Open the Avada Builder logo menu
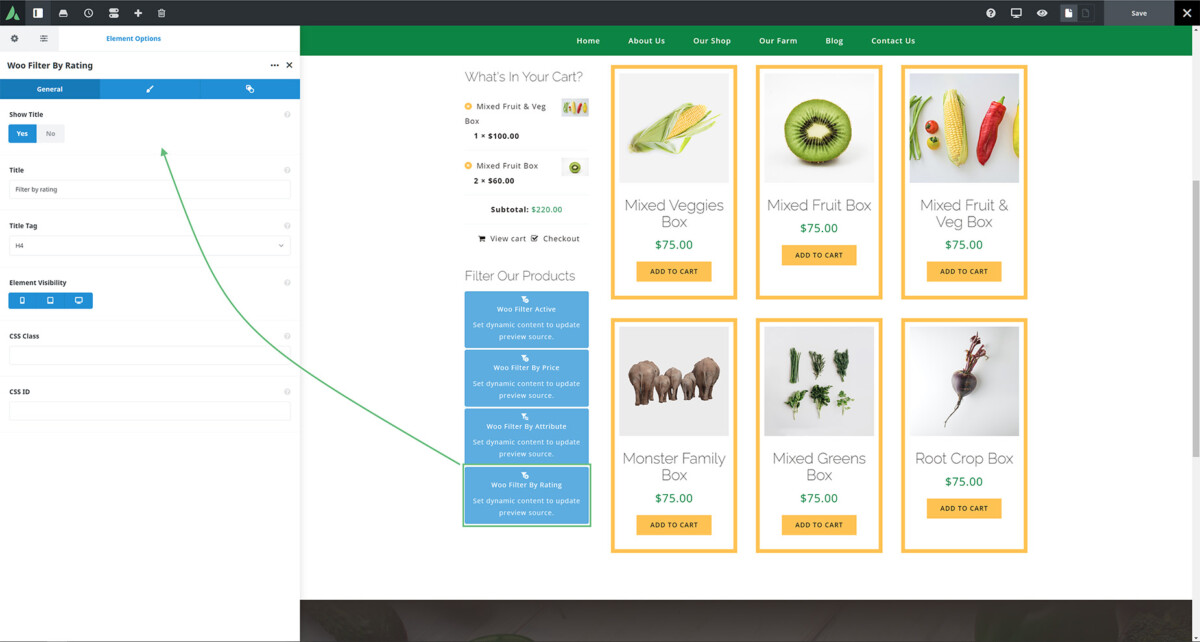This screenshot has width=1200, height=642. (13, 13)
